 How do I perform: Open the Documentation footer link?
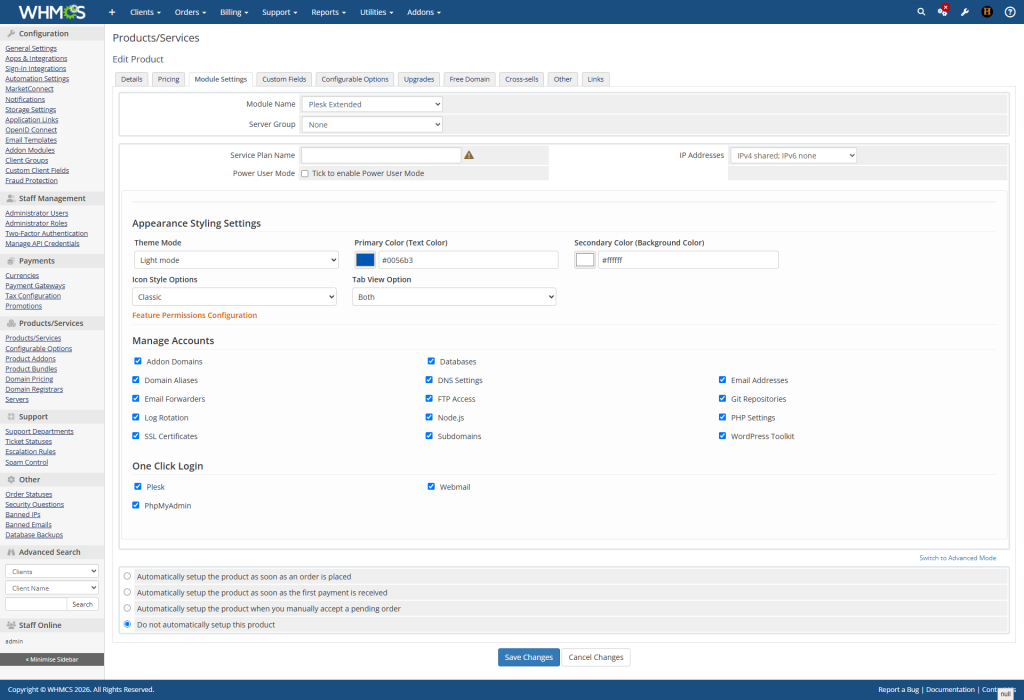(x=950, y=690)
